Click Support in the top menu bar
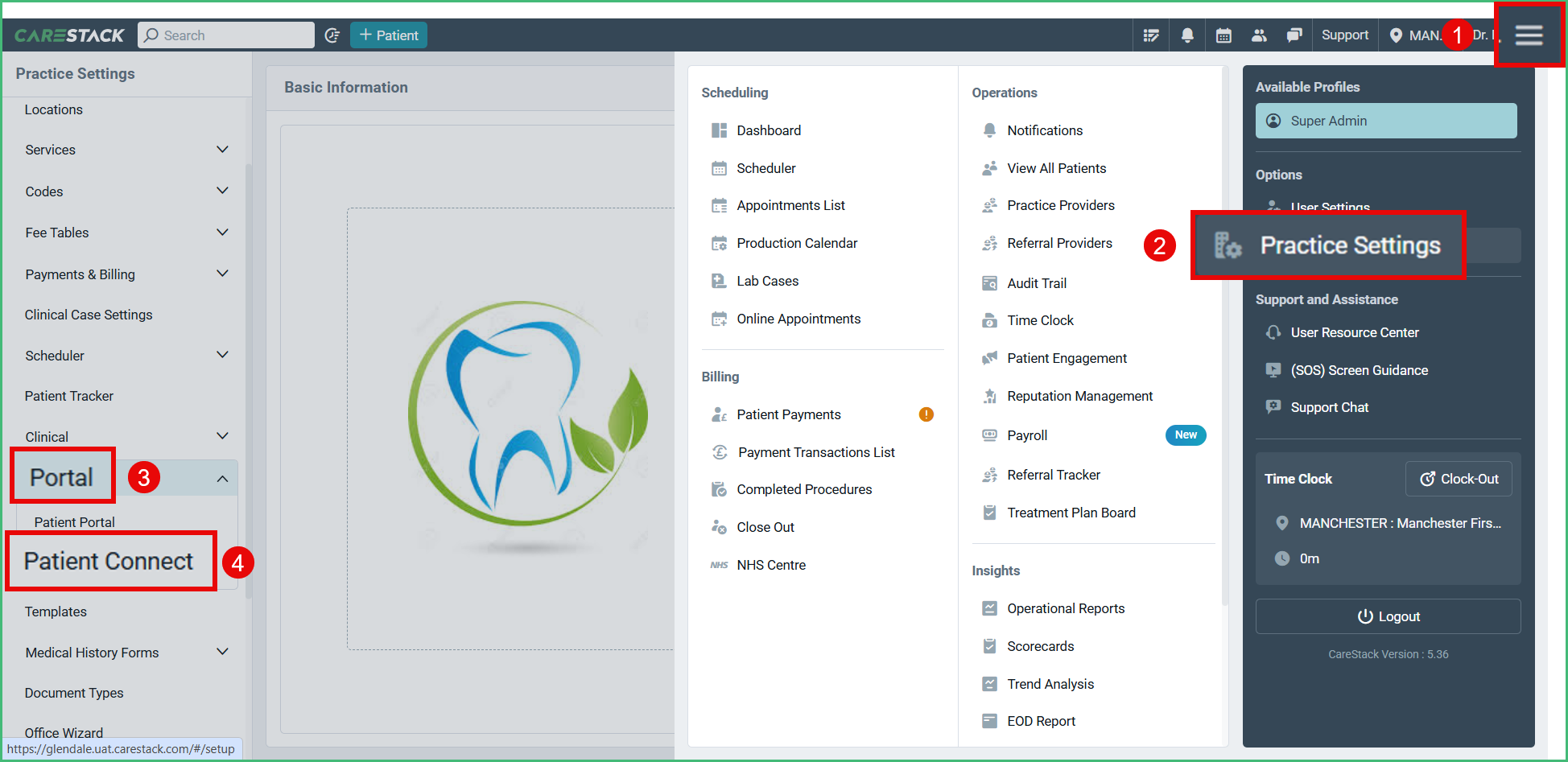 pos(1344,35)
